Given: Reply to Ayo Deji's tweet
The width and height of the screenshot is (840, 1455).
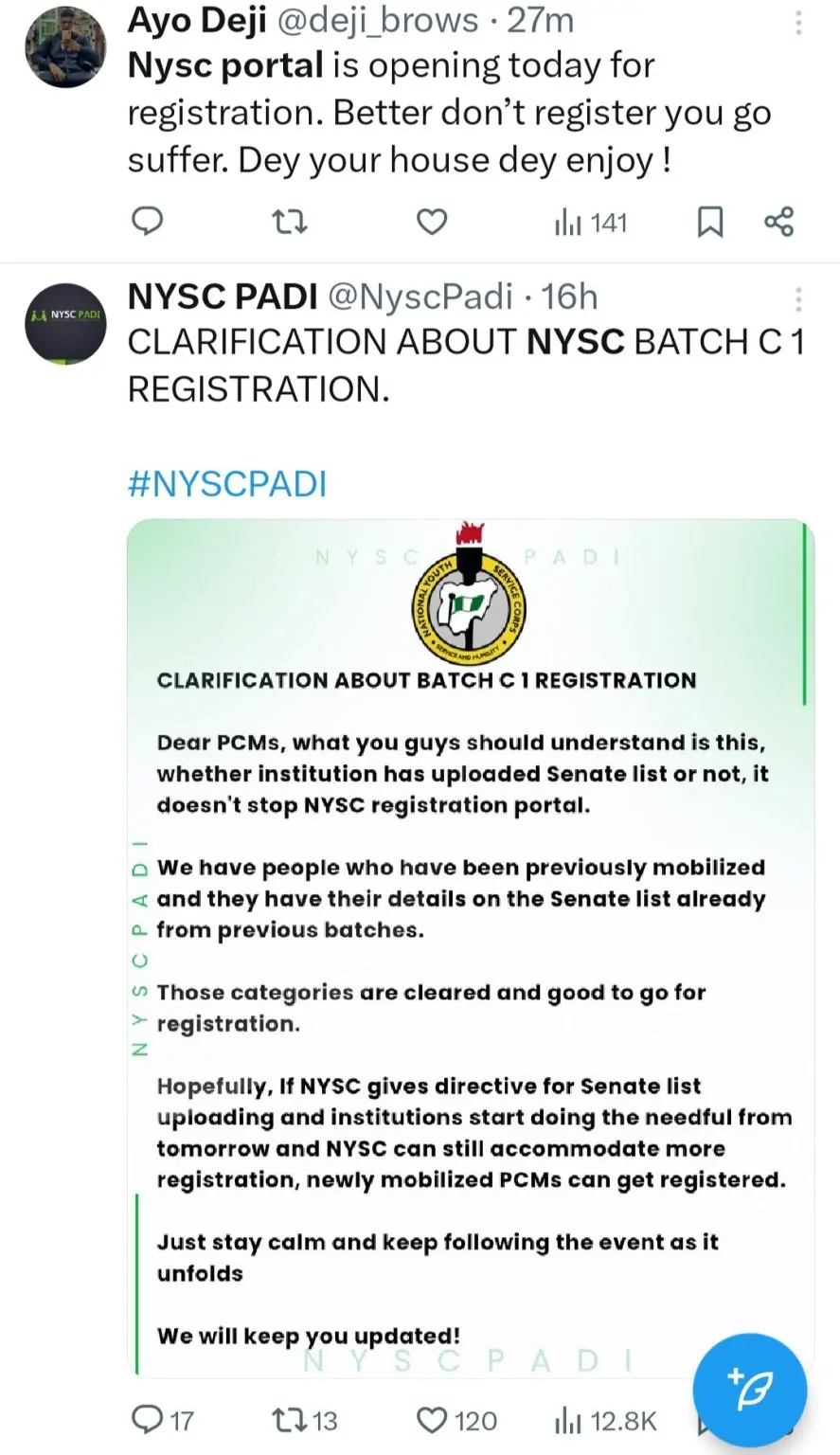Looking at the screenshot, I should coord(147,222).
